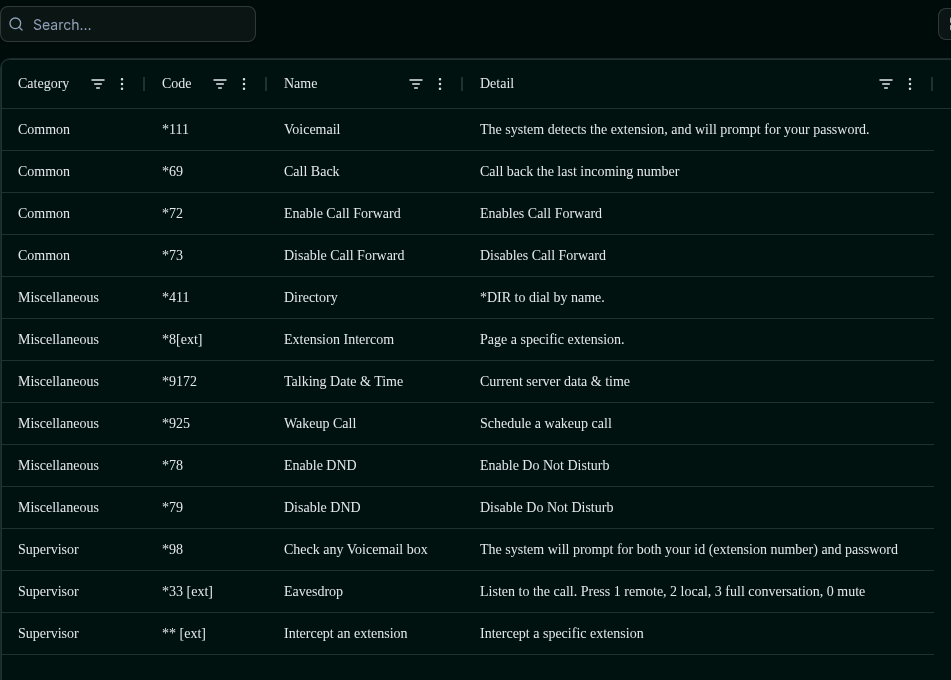
Task: Click the Disable Call Forward name cell
Action: pyautogui.click(x=344, y=255)
